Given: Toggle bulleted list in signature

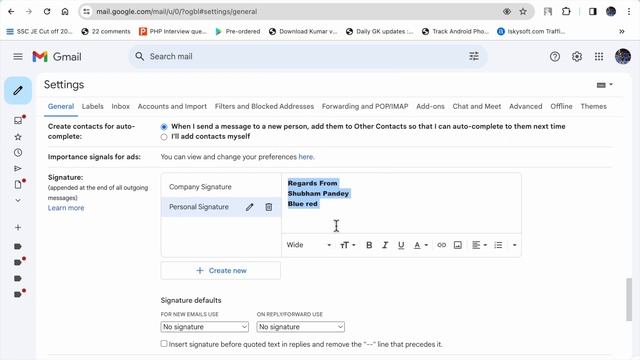Looking at the screenshot, I should [x=498, y=245].
